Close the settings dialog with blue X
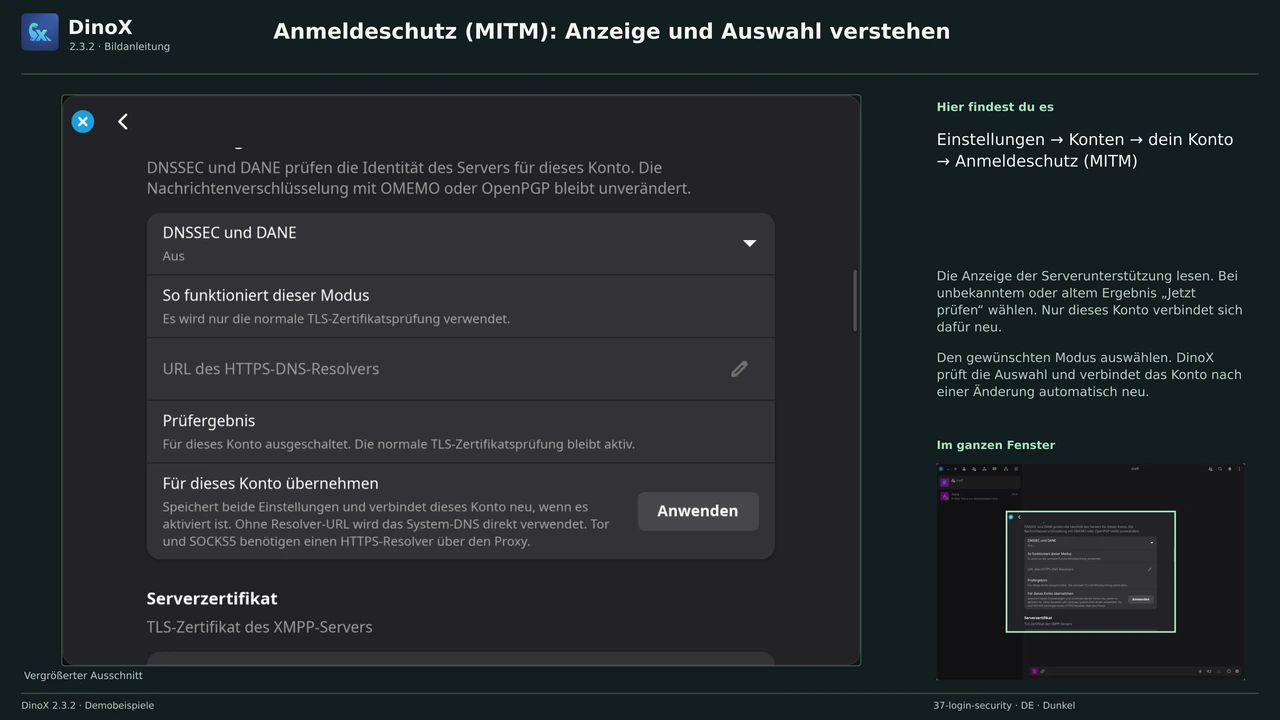 click(83, 122)
